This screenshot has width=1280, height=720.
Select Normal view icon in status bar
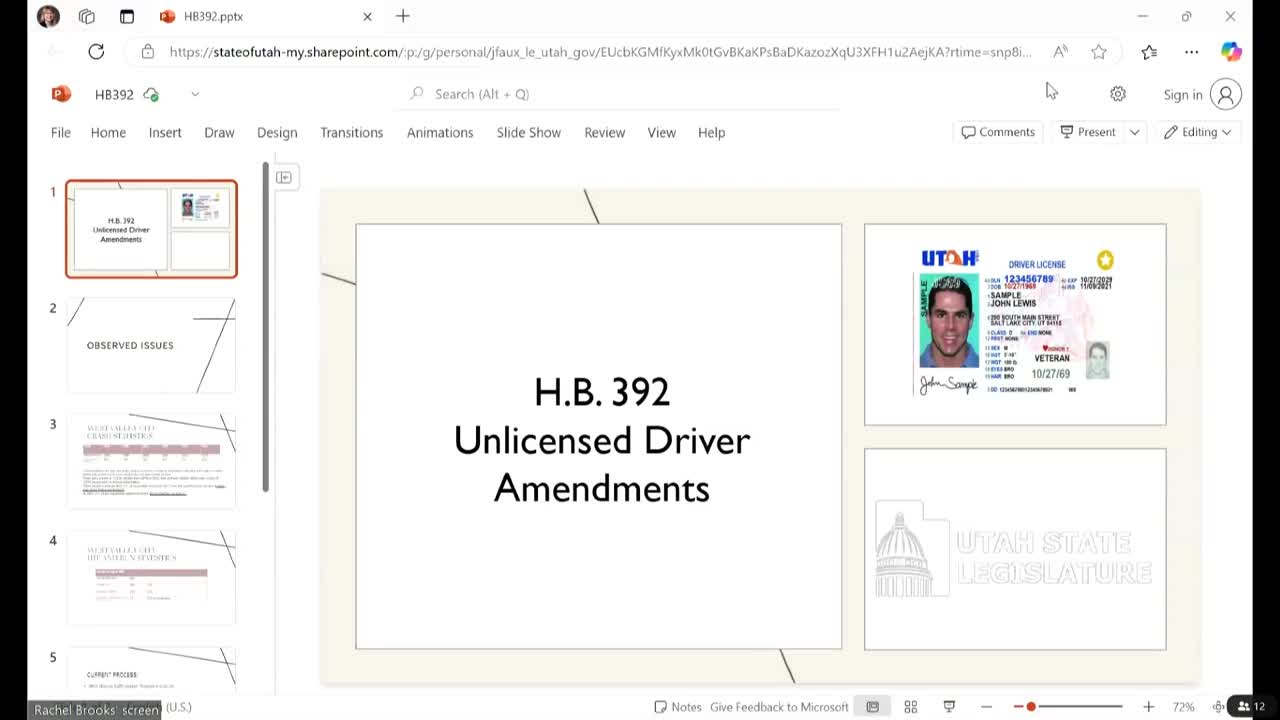pos(873,707)
